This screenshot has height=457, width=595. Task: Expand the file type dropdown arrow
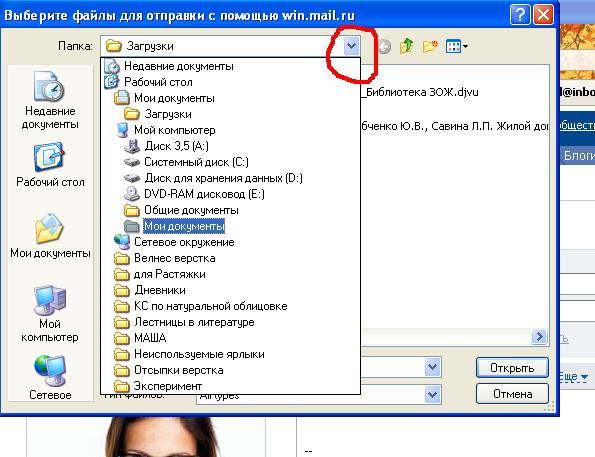pyautogui.click(x=433, y=395)
